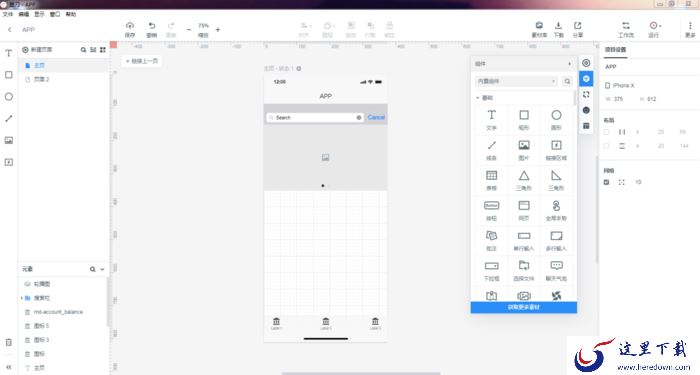Select the Circle tool in left toolbar
700x375 pixels.
[8, 96]
